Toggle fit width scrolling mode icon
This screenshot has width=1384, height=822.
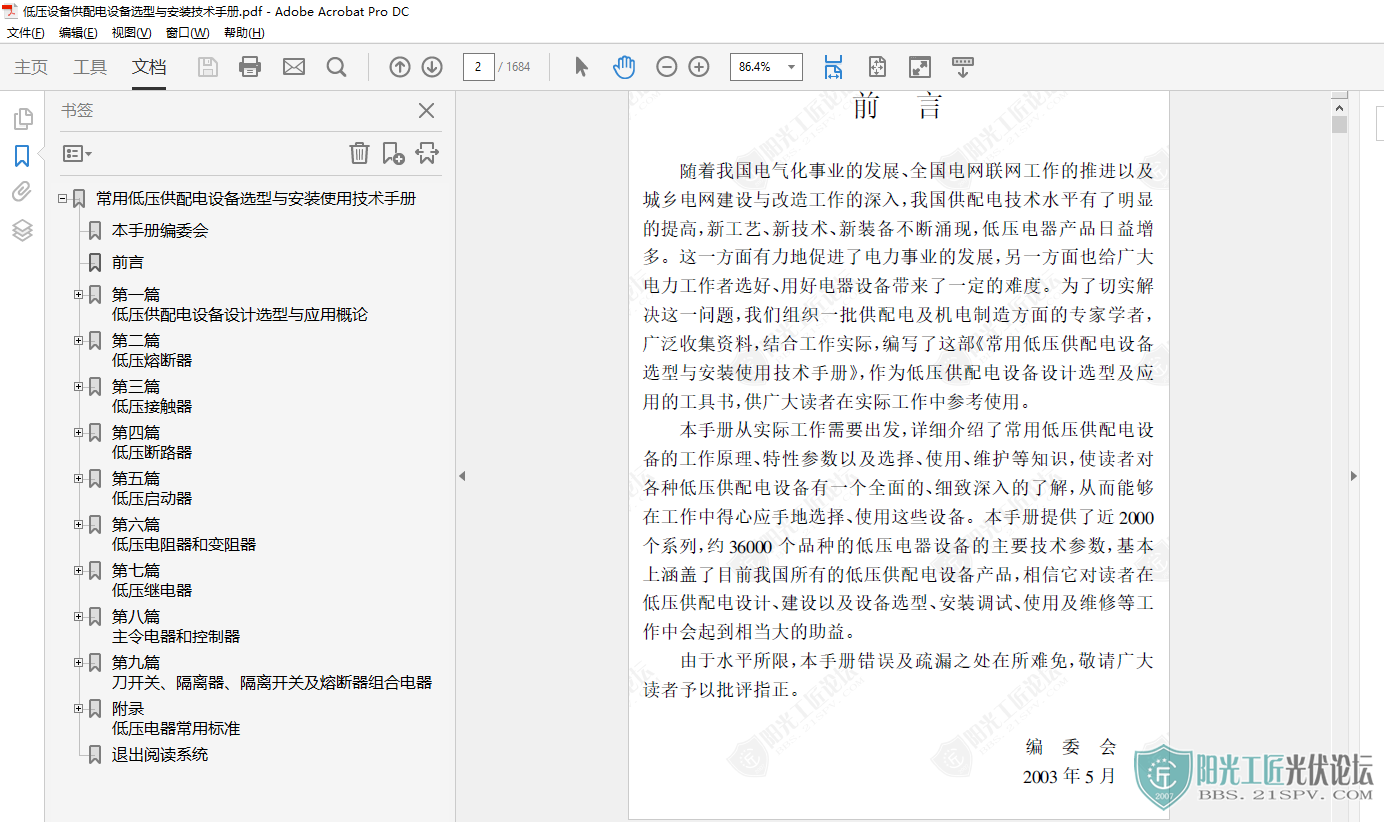[833, 67]
